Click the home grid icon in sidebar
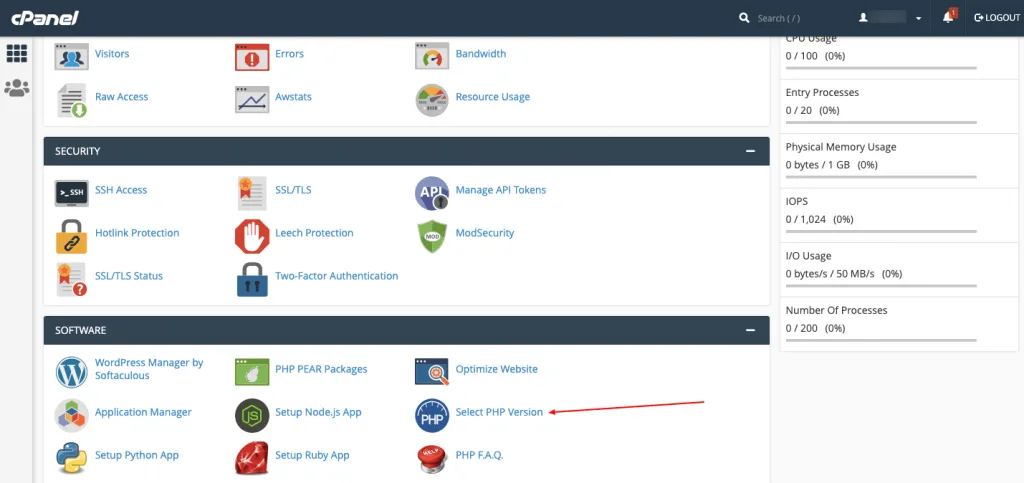Screen dimensions: 1024x483 click(17, 54)
